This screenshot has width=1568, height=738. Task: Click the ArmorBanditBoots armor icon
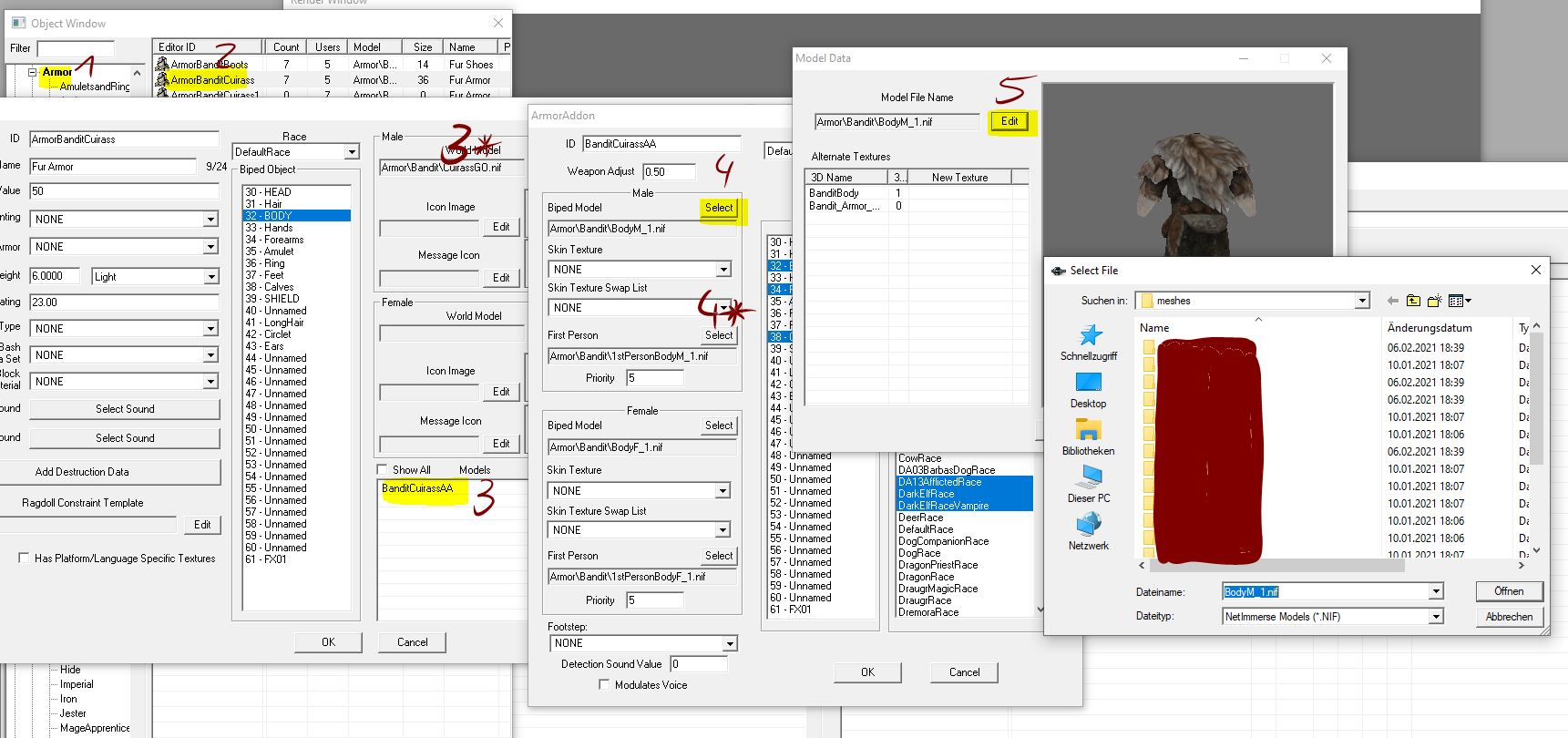(162, 65)
